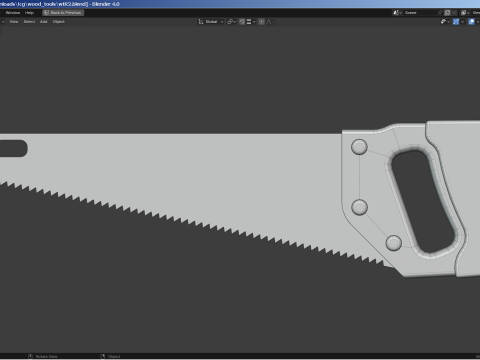Click the saw's top rivet
This screenshot has height=360, width=480.
pyautogui.click(x=359, y=147)
